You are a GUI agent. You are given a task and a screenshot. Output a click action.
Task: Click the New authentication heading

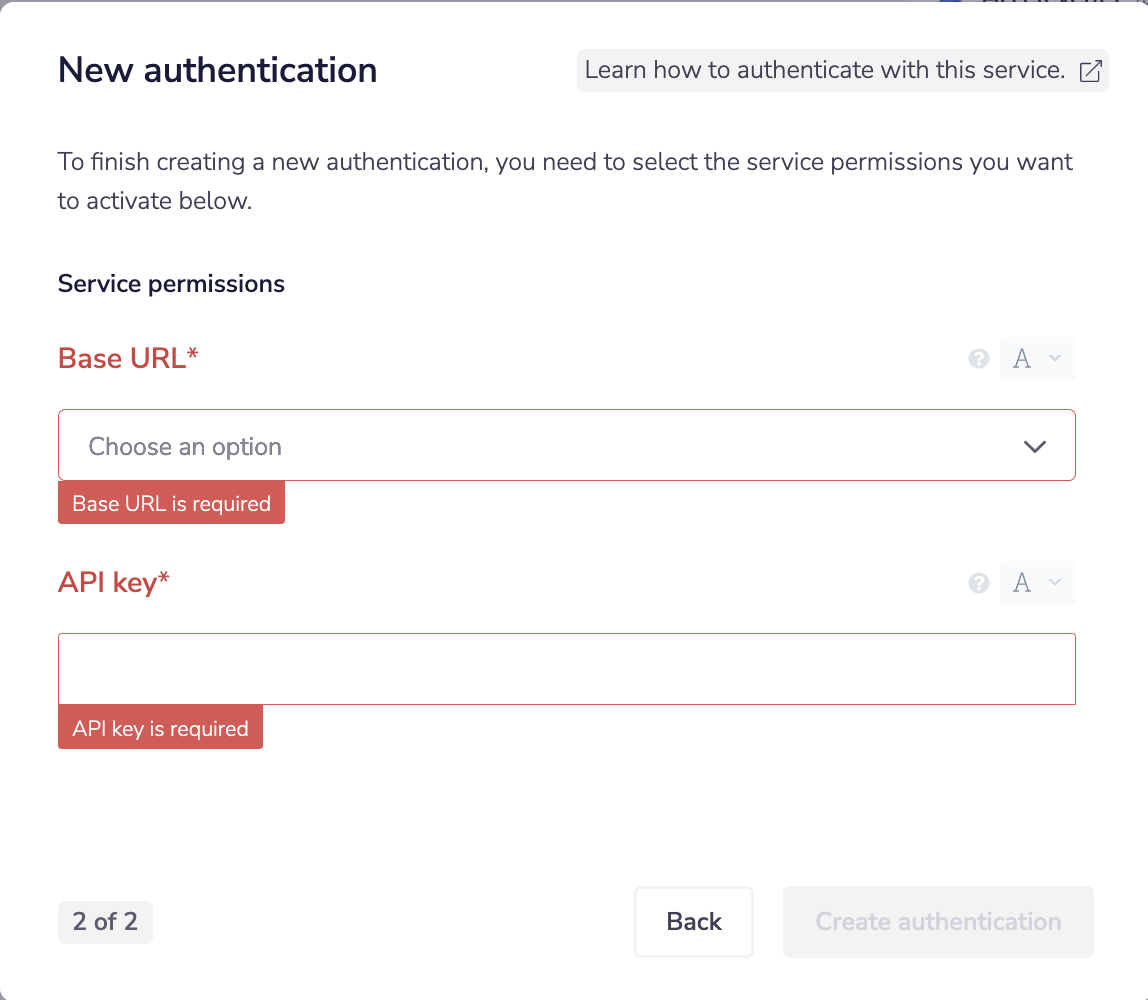(x=217, y=70)
